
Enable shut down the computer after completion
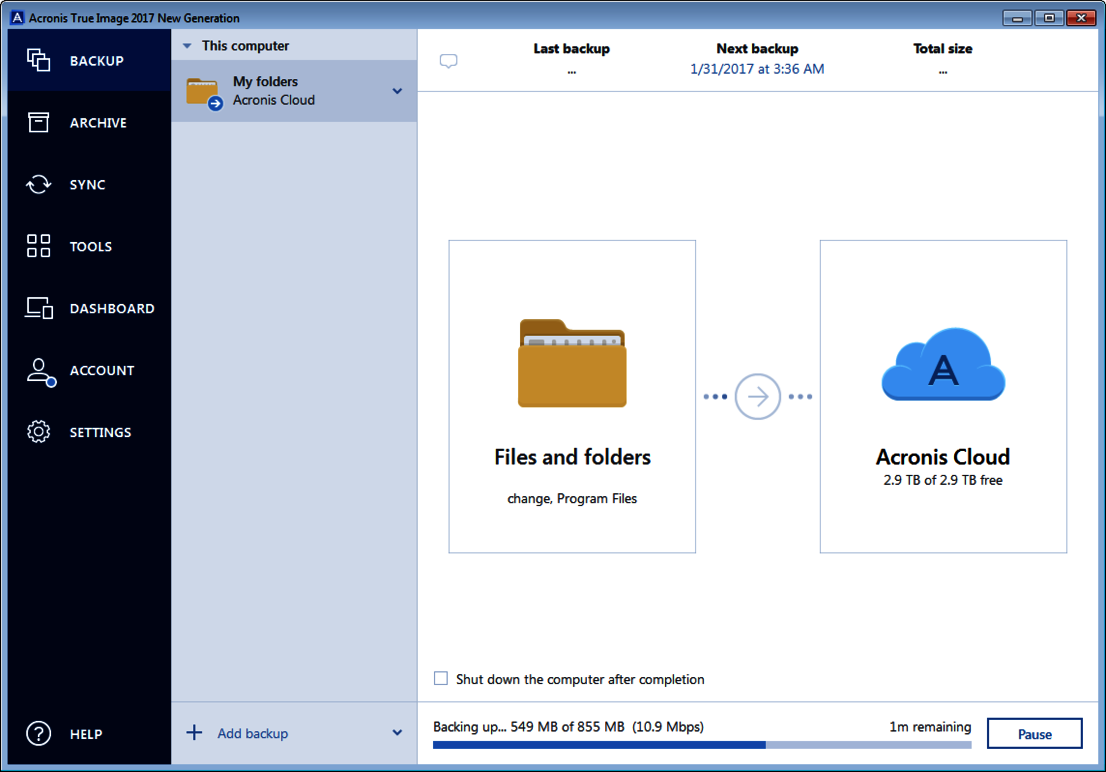coord(441,679)
